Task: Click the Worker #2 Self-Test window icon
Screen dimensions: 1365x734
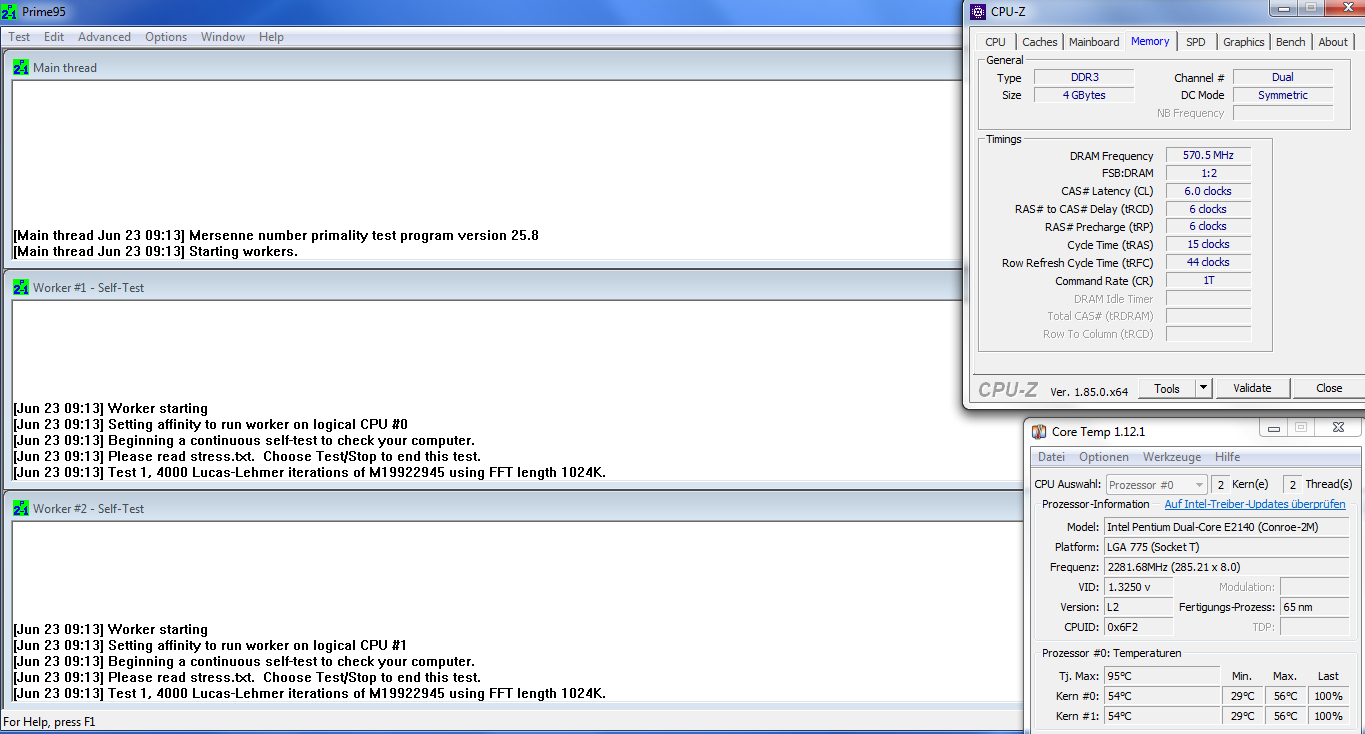Action: pos(21,509)
